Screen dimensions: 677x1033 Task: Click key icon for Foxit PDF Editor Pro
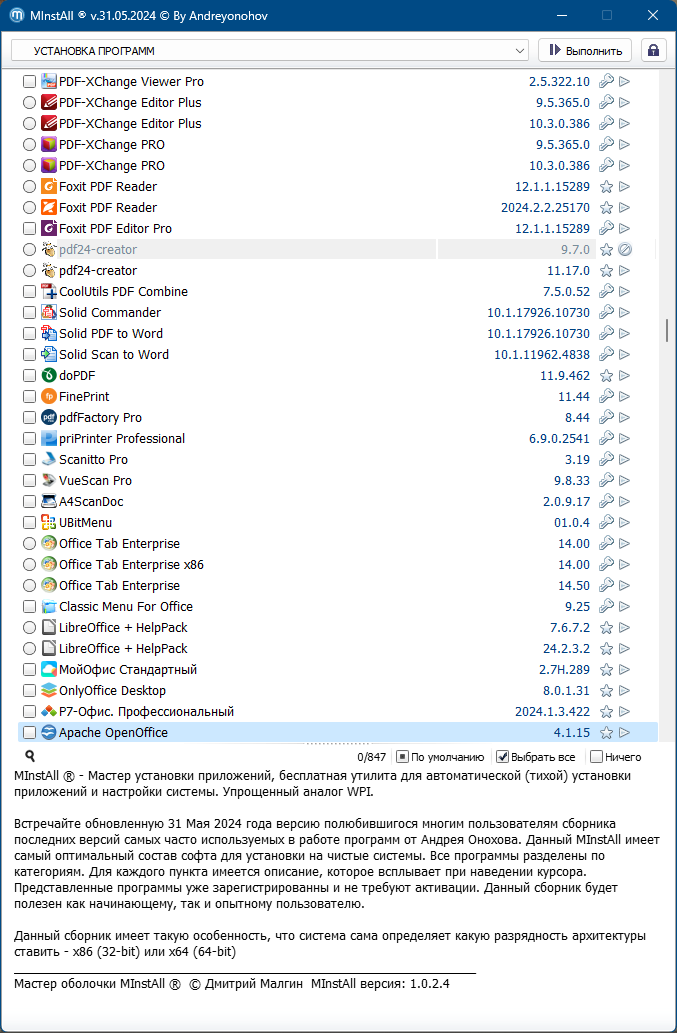pyautogui.click(x=607, y=229)
